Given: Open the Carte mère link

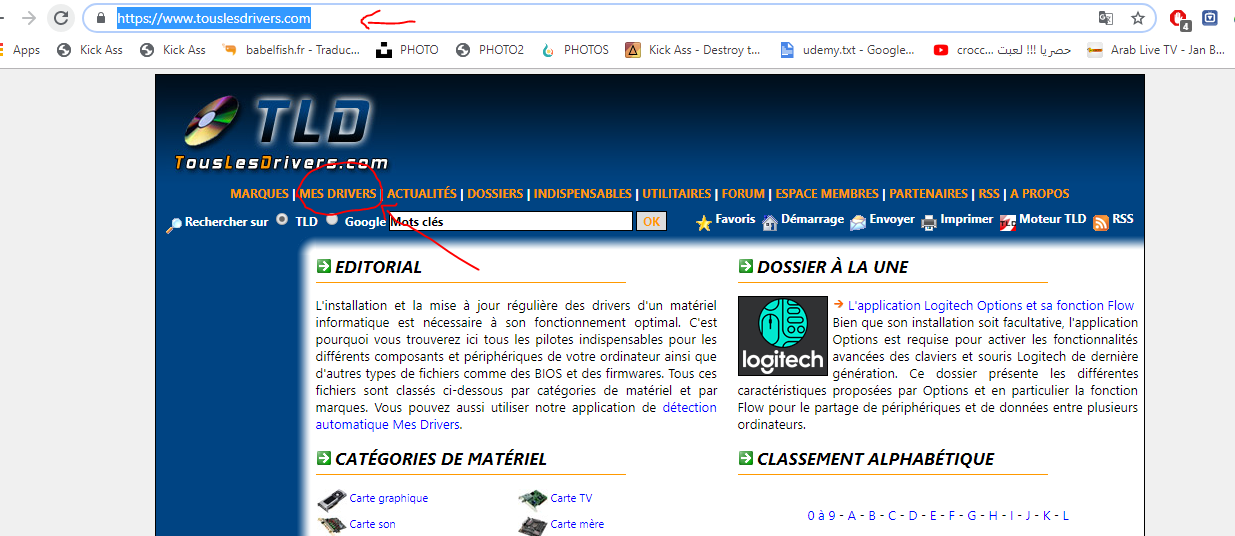Looking at the screenshot, I should pos(577,524).
